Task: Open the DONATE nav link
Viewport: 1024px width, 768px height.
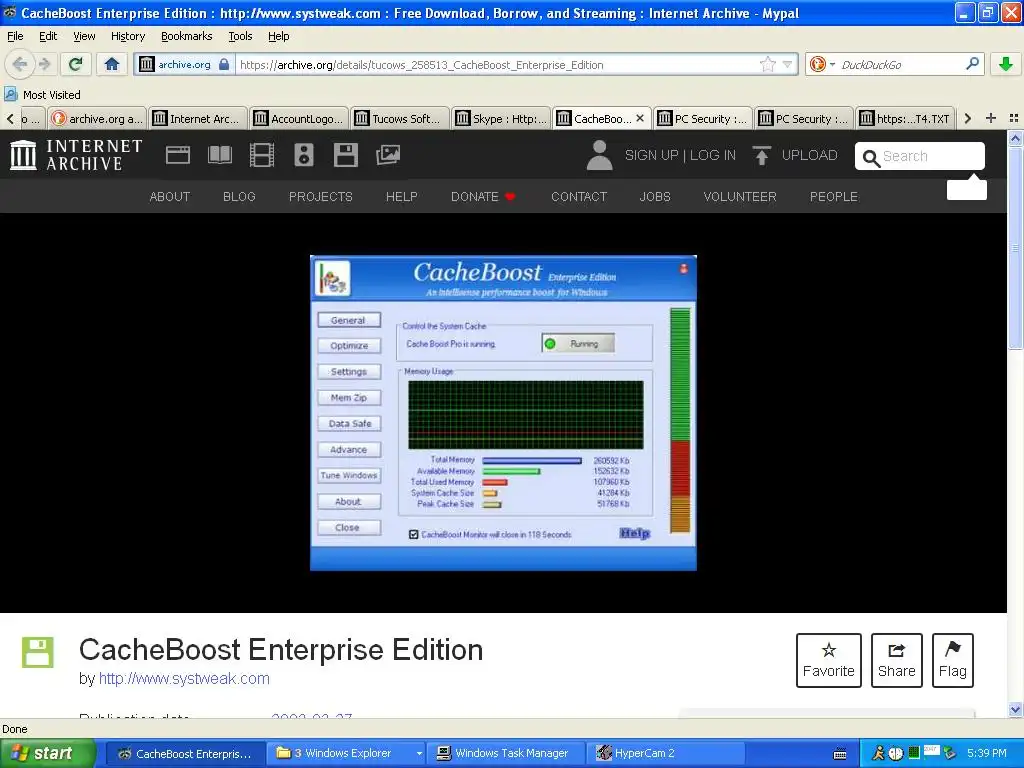Action: [x=483, y=197]
